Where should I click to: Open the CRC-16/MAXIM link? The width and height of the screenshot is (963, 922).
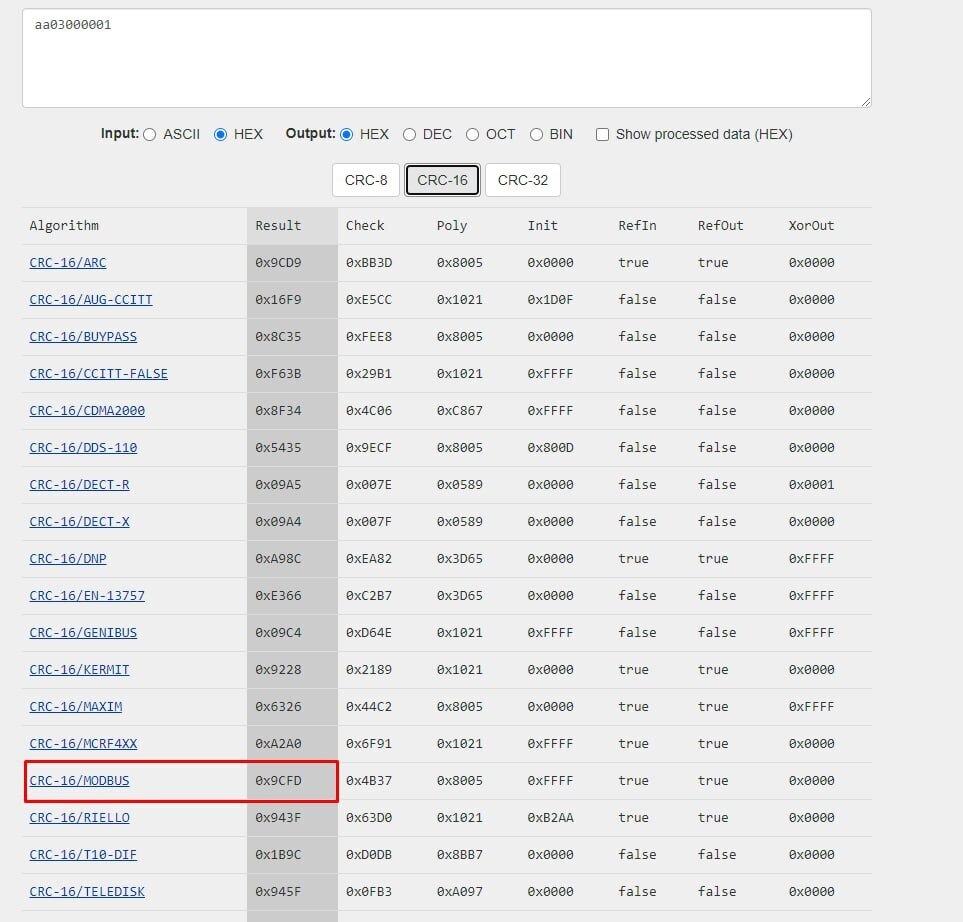76,706
